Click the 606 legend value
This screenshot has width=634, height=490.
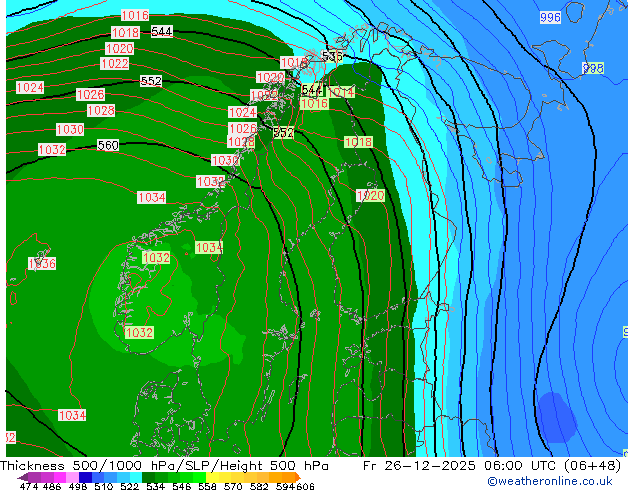click(x=305, y=486)
